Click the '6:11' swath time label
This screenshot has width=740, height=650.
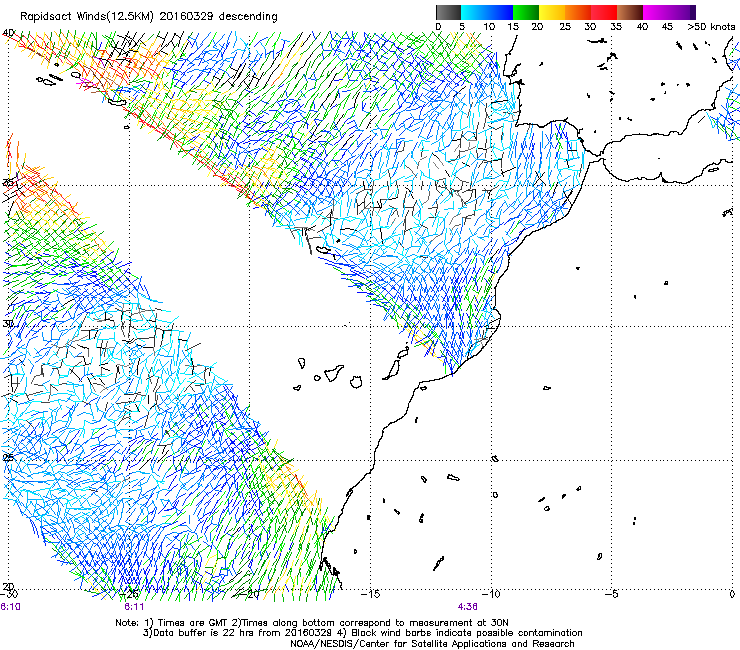134,607
